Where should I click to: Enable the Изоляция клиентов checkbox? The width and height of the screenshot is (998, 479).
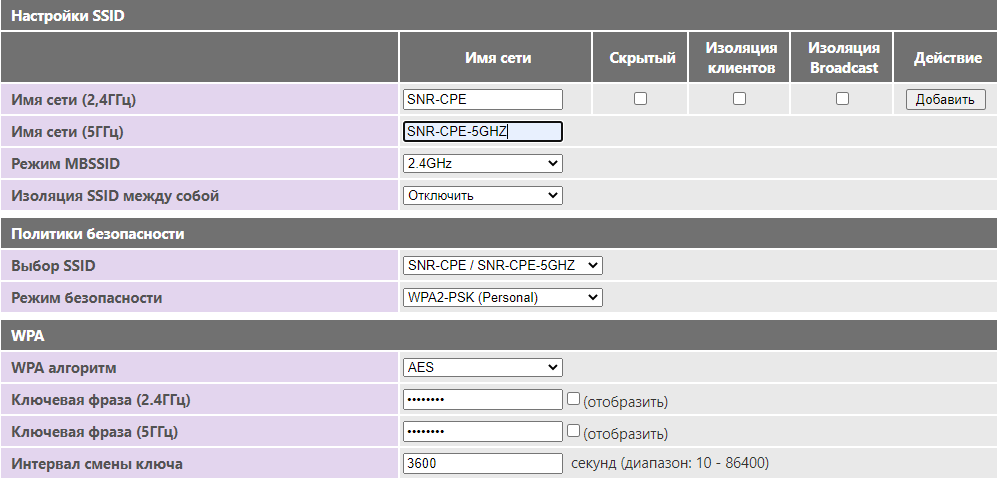tap(740, 99)
